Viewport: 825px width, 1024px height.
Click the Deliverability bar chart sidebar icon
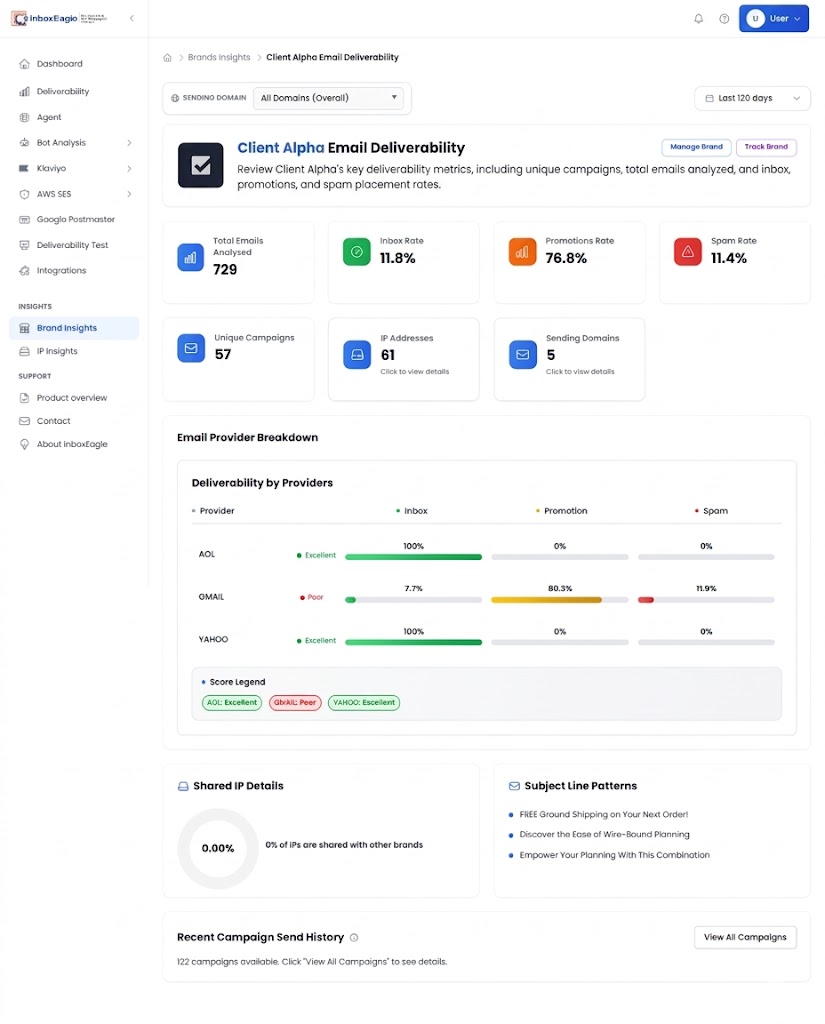point(24,91)
